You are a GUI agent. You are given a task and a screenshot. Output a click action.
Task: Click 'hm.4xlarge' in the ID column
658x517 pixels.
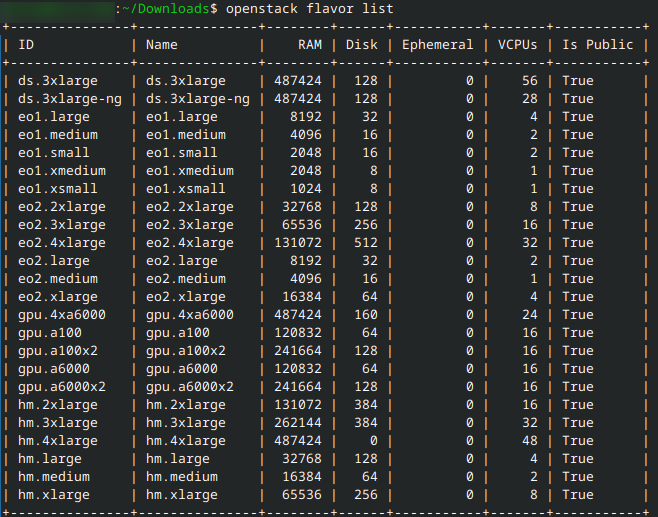pos(58,441)
